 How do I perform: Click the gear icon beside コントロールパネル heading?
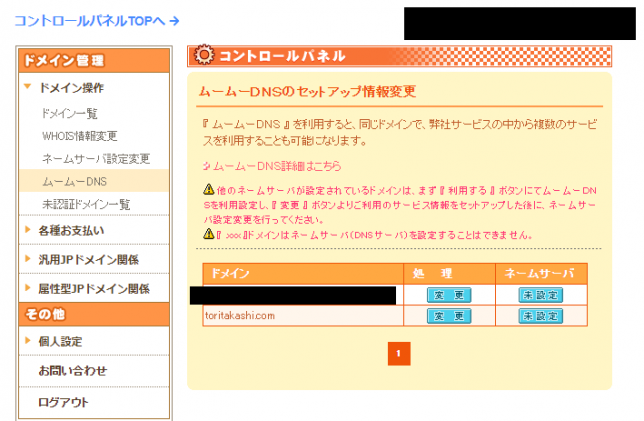(x=203, y=55)
